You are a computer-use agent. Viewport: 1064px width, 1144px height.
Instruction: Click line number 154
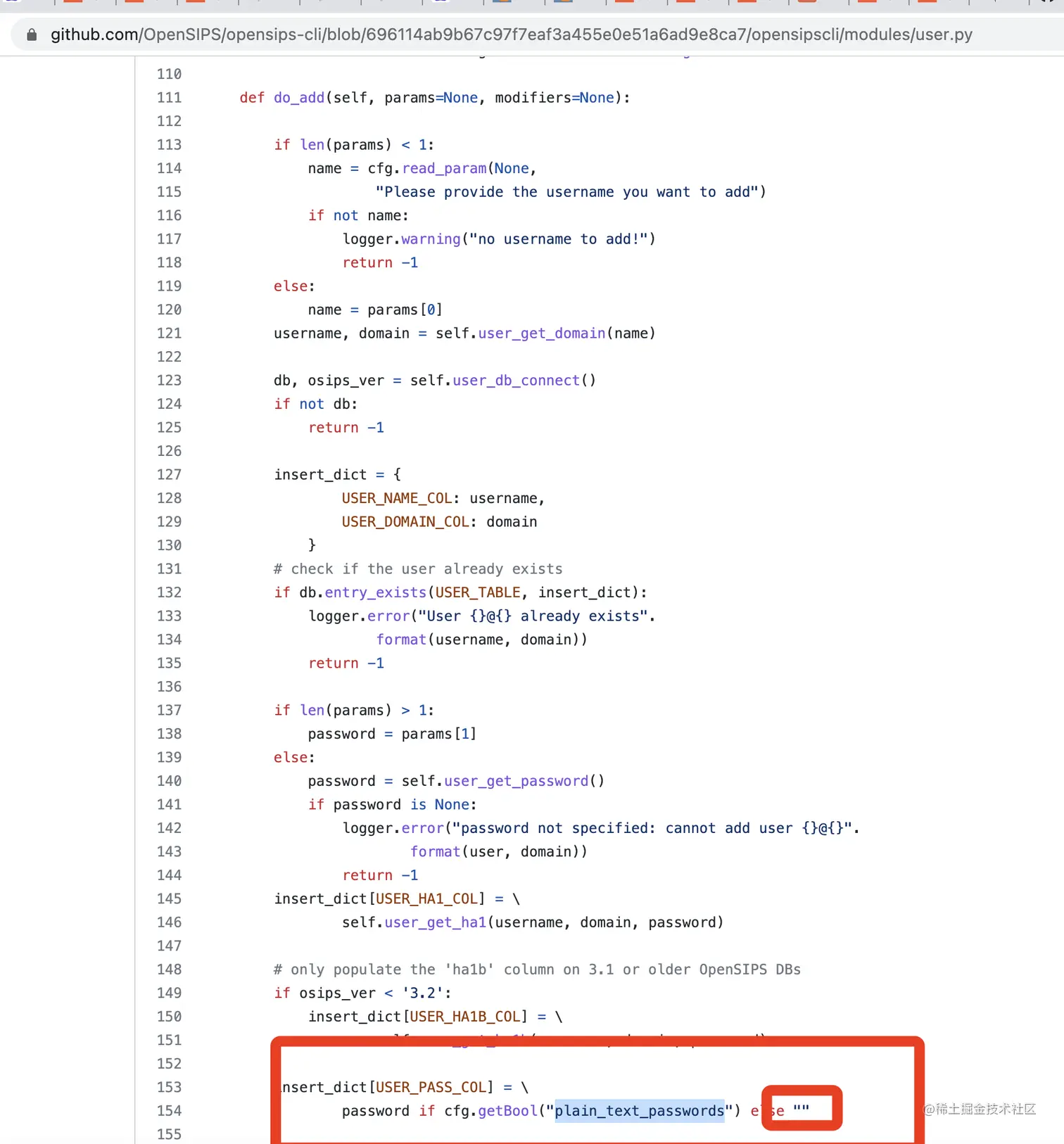tap(169, 1111)
